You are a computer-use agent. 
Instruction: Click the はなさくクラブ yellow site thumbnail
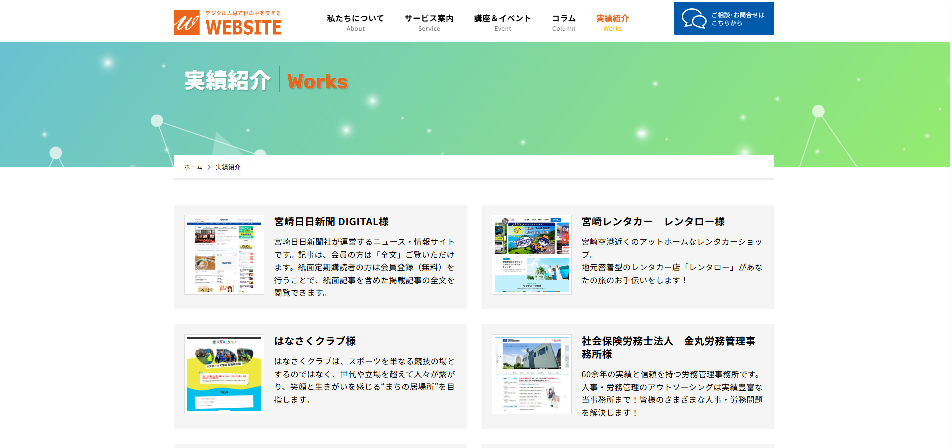click(224, 372)
